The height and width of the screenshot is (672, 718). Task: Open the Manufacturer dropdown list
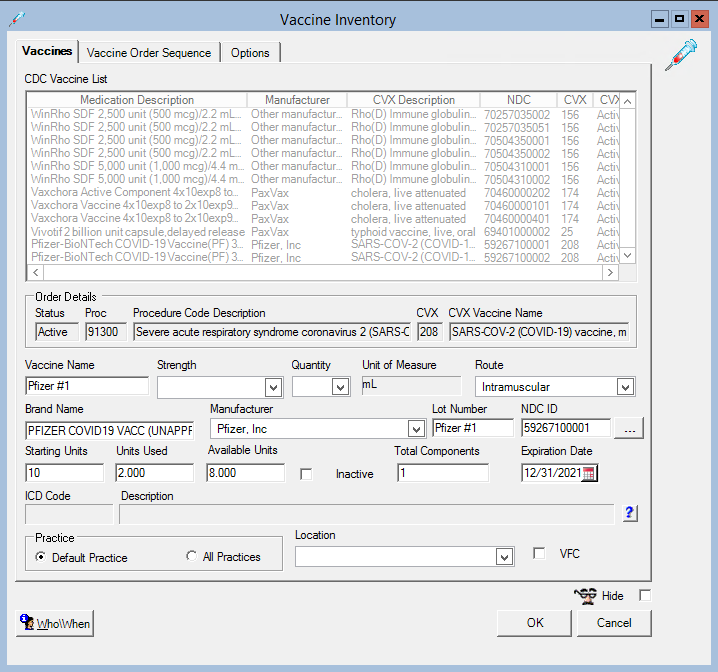tap(416, 429)
